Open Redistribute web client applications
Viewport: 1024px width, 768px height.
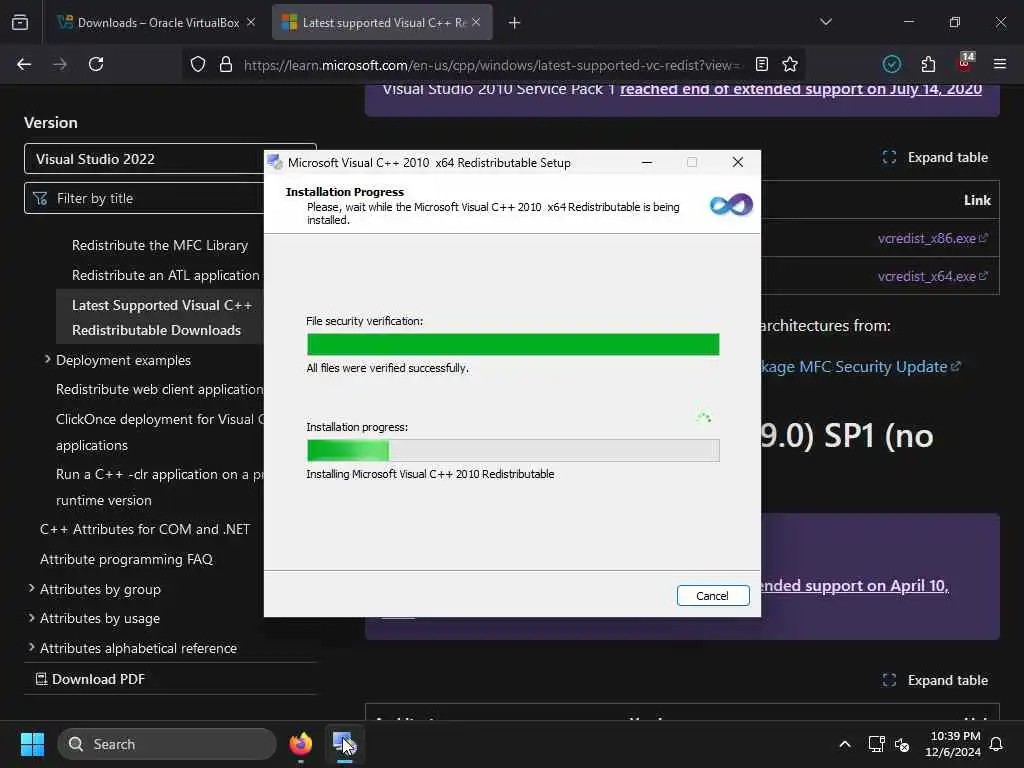159,389
